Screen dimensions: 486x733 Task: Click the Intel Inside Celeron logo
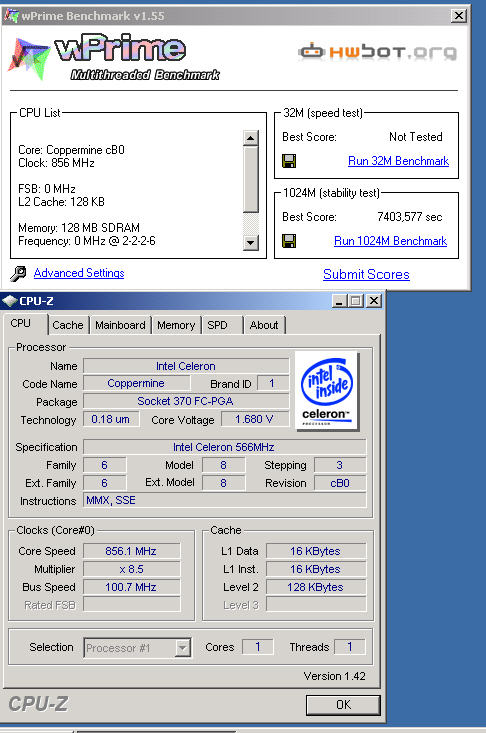click(327, 391)
